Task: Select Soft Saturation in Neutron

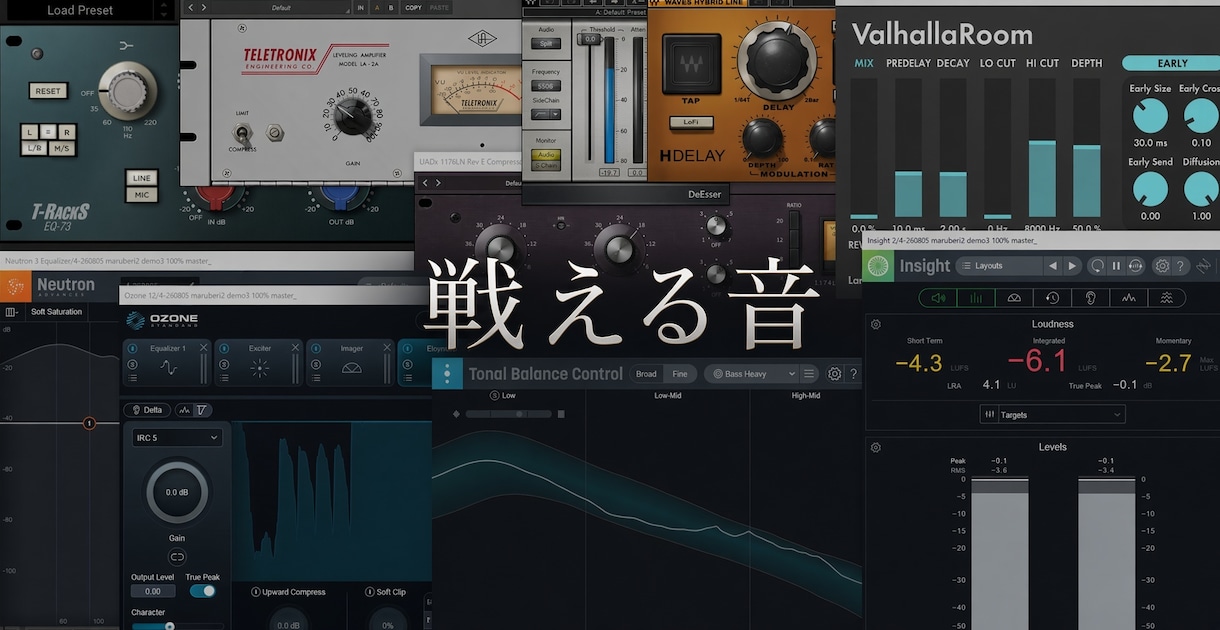Action: [56, 312]
